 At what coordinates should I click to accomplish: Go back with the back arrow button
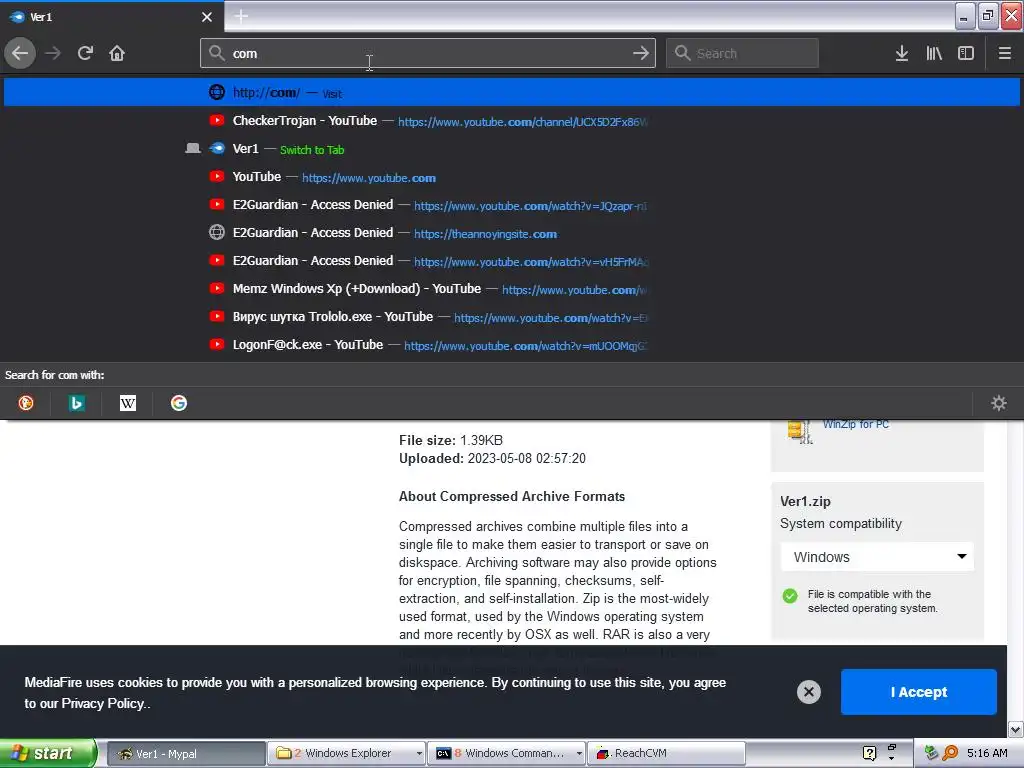(x=20, y=53)
